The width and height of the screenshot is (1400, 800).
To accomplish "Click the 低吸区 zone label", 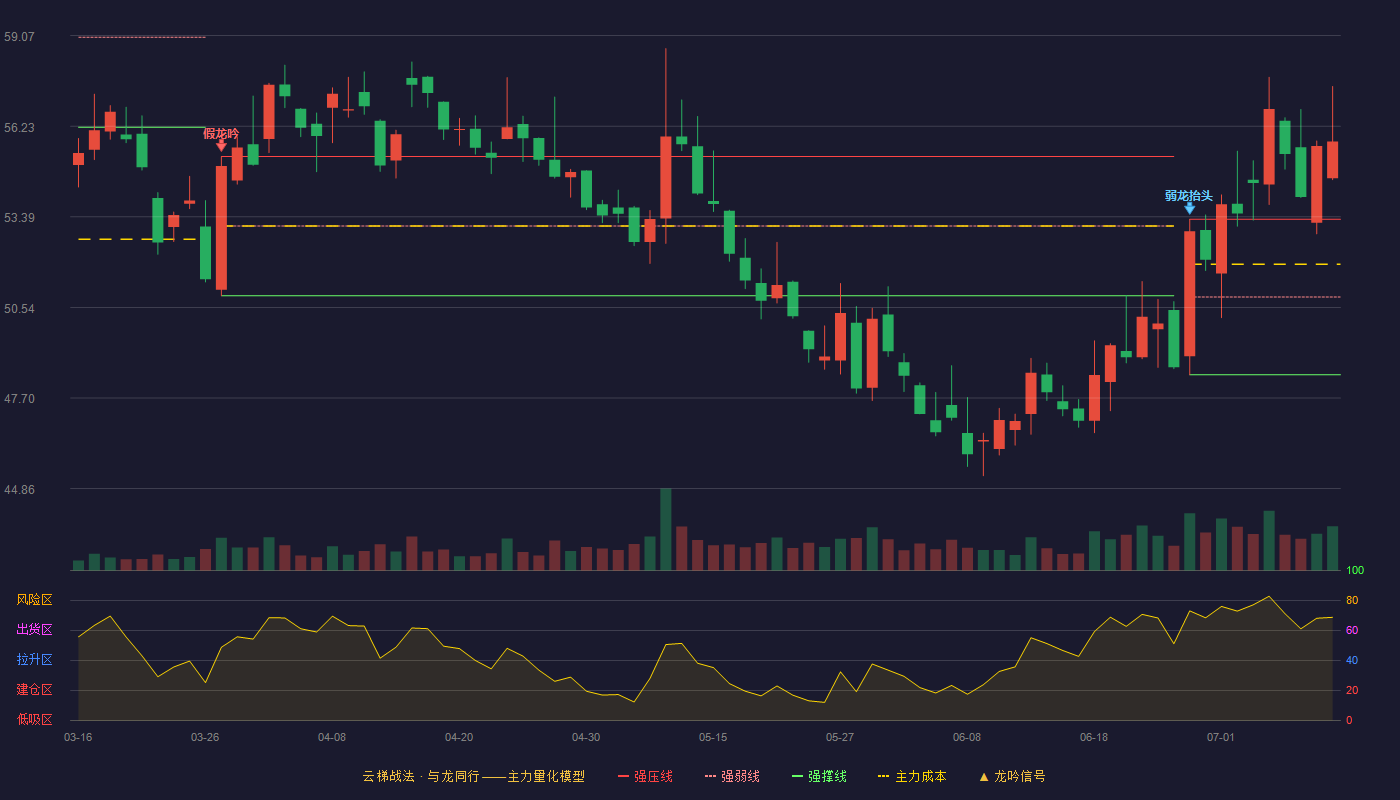I will coord(34,719).
